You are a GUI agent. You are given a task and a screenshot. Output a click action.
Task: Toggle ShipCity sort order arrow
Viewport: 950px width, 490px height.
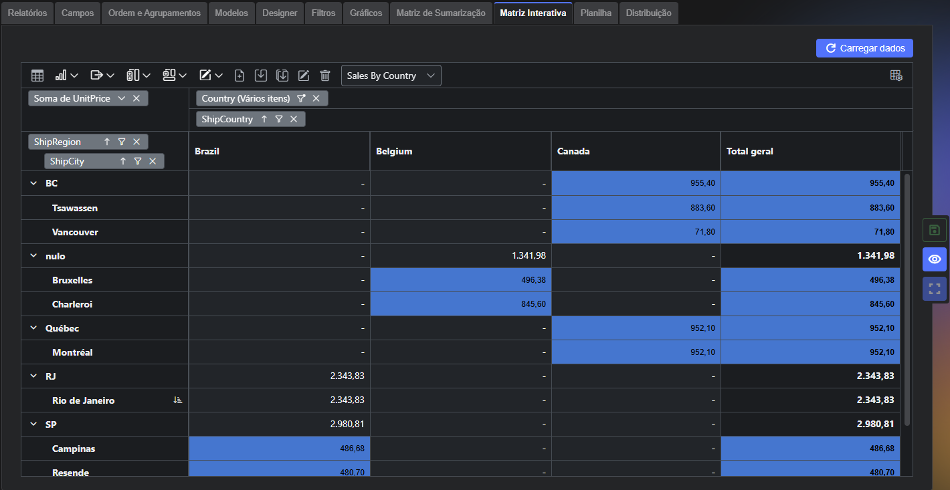tap(123, 161)
